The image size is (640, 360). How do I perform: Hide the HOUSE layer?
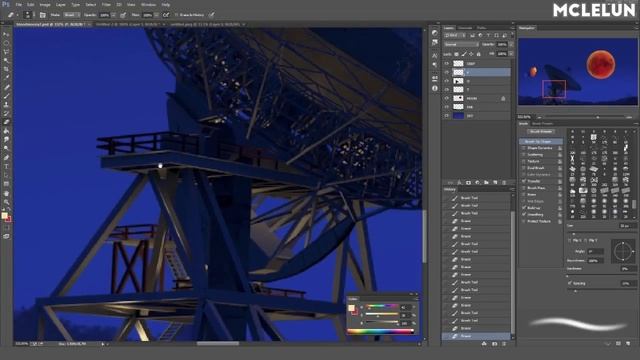[447, 98]
